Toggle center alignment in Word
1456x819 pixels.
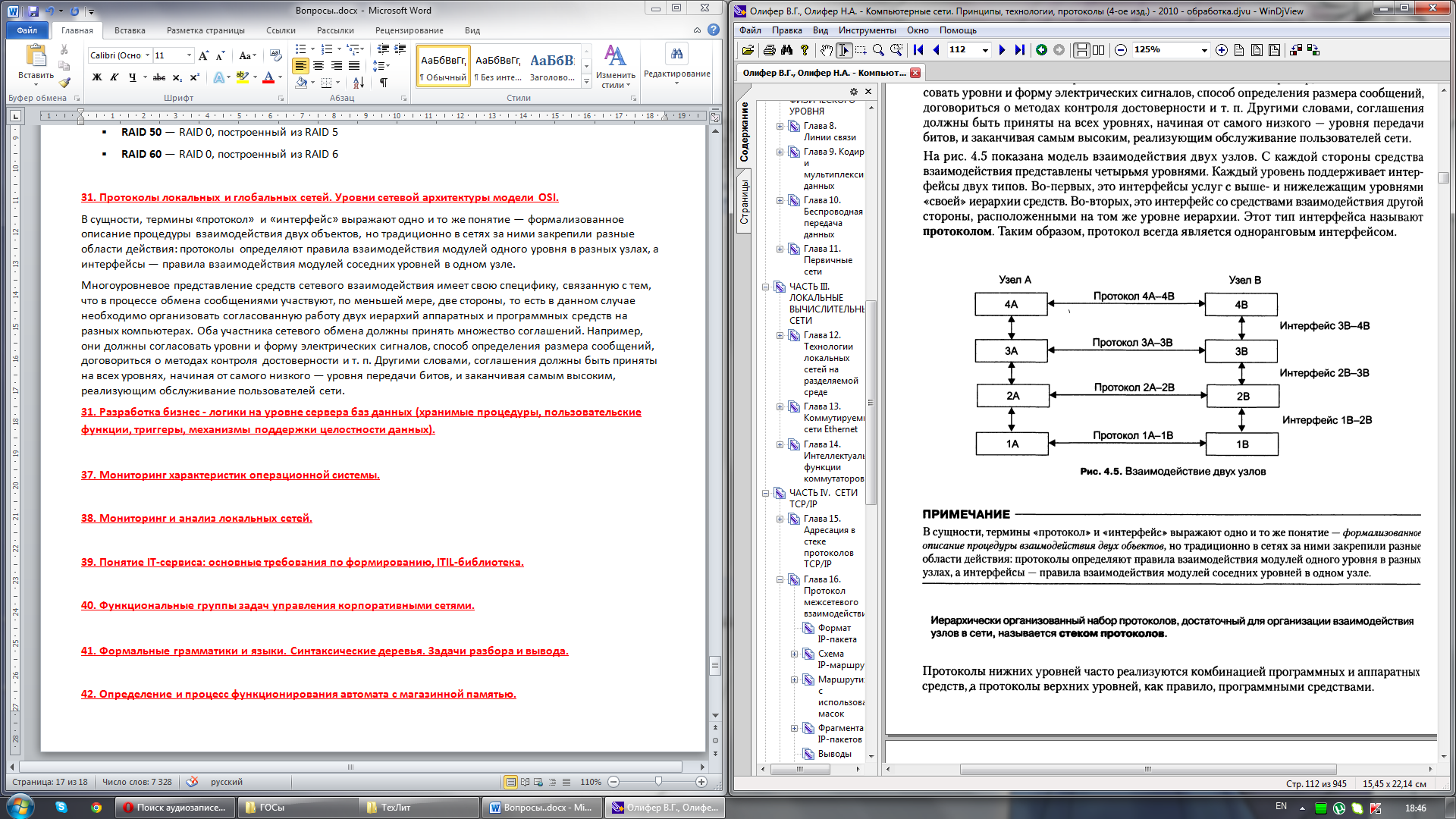pyautogui.click(x=318, y=66)
